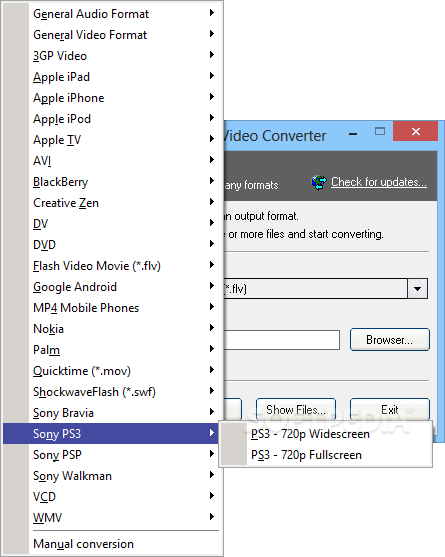Choose BlackBerry in the format list

pyautogui.click(x=112, y=182)
